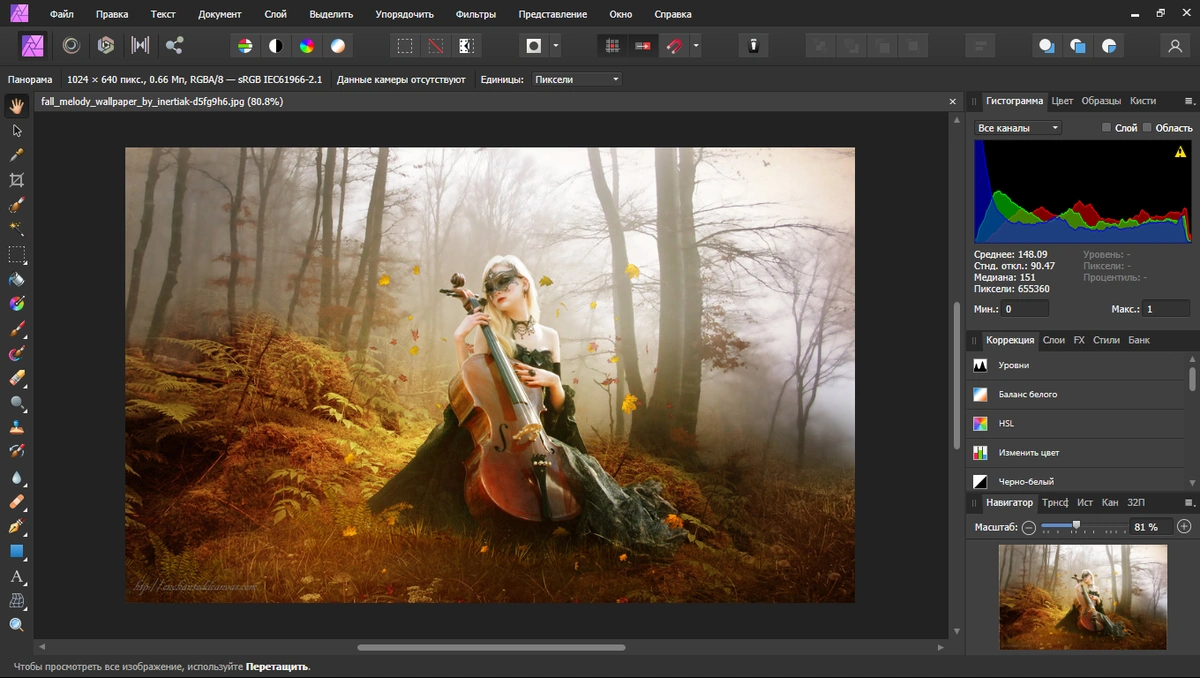Click the Select All toolbar icon
This screenshot has height=678, width=1200.
click(404, 46)
